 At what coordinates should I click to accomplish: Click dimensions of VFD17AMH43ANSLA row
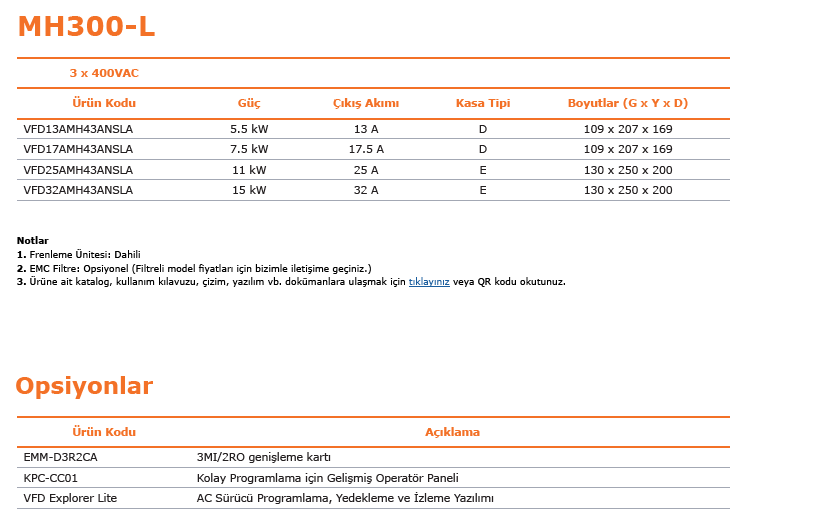[628, 149]
